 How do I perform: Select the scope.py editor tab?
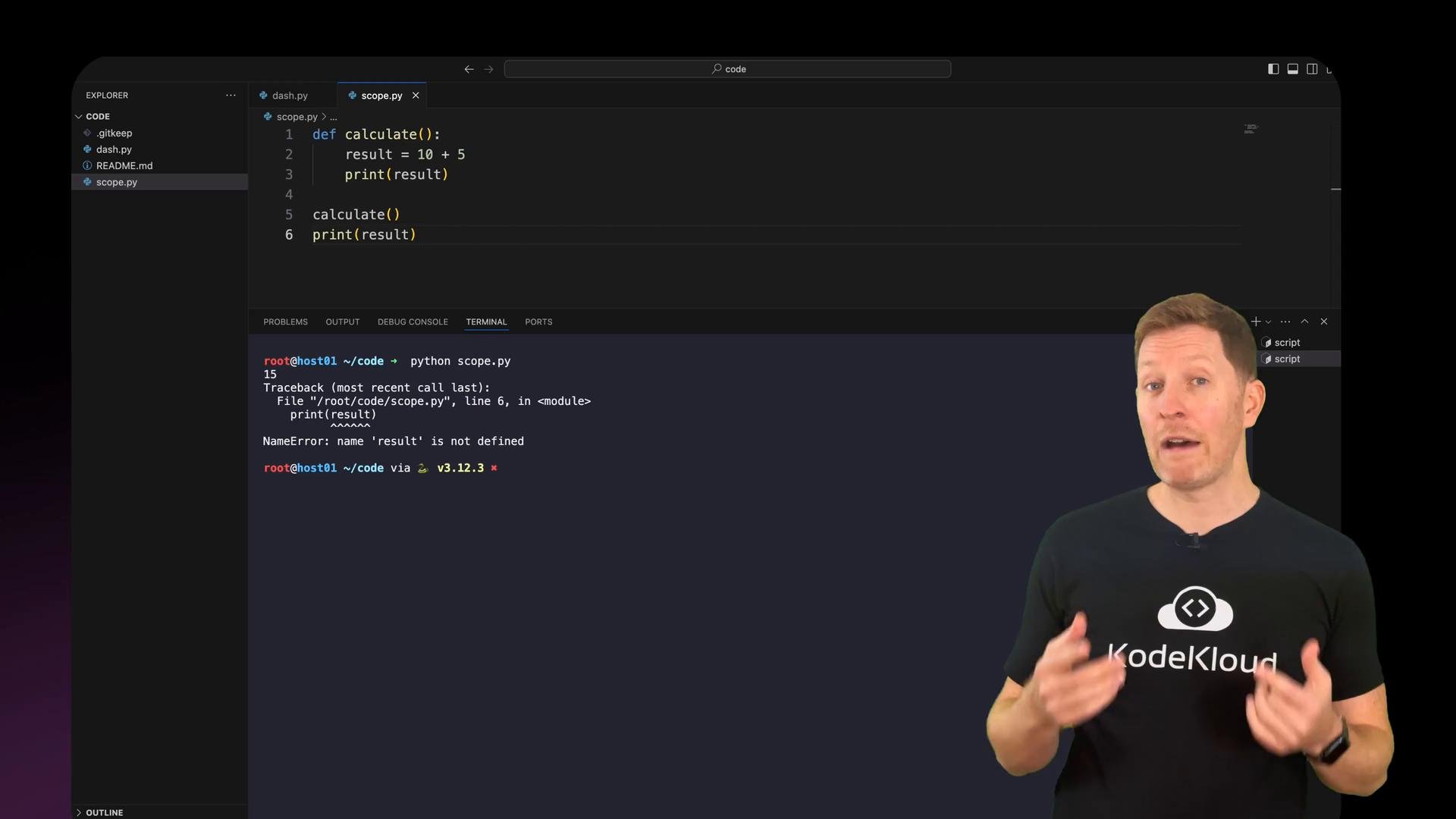pyautogui.click(x=381, y=96)
